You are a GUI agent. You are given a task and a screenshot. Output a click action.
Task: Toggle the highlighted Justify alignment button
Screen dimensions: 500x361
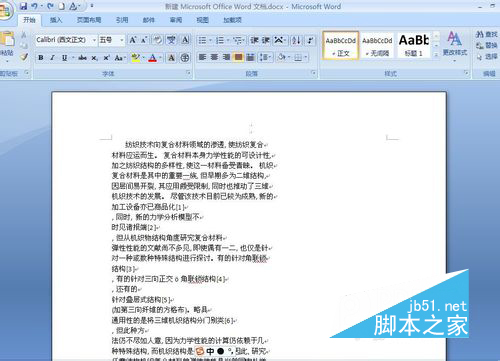pos(238,57)
